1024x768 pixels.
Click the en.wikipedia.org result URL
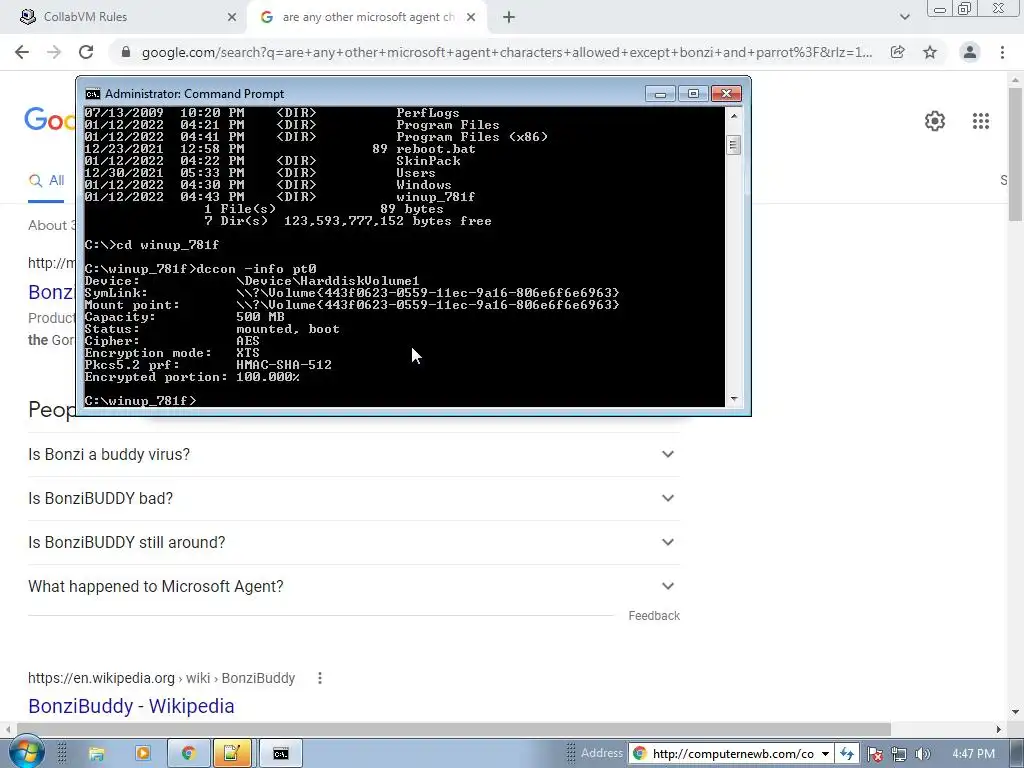[x=161, y=678]
